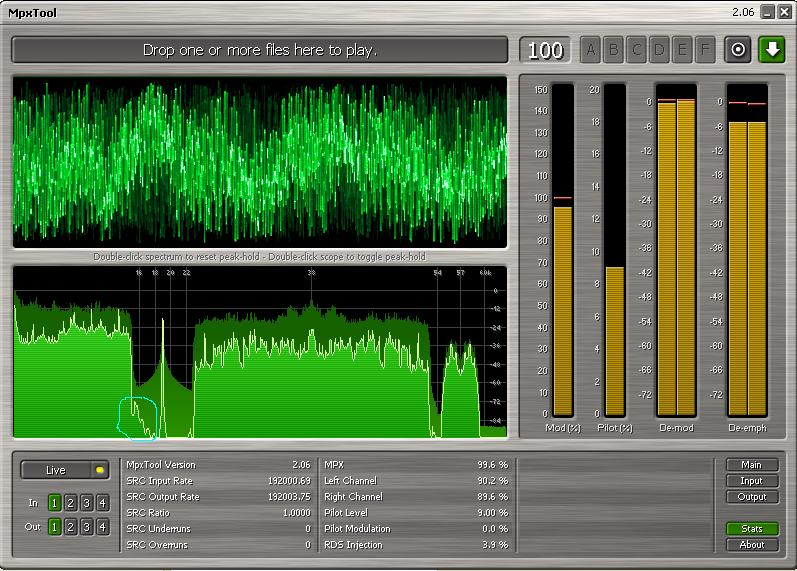Click the SRC Ratio stats row
Viewport: 797px width, 571px height.
pos(218,513)
